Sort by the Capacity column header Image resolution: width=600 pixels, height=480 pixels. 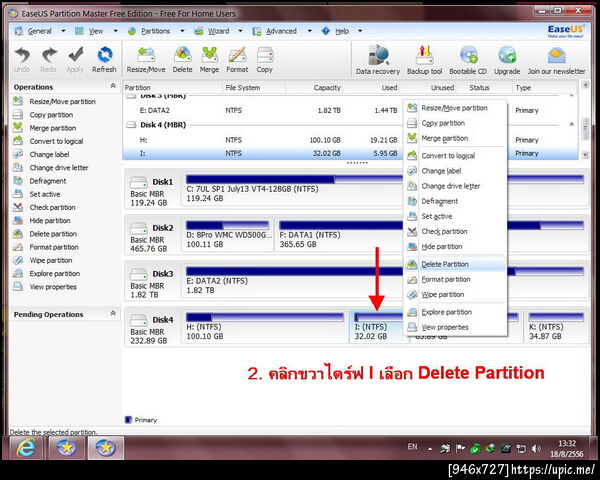[314, 88]
